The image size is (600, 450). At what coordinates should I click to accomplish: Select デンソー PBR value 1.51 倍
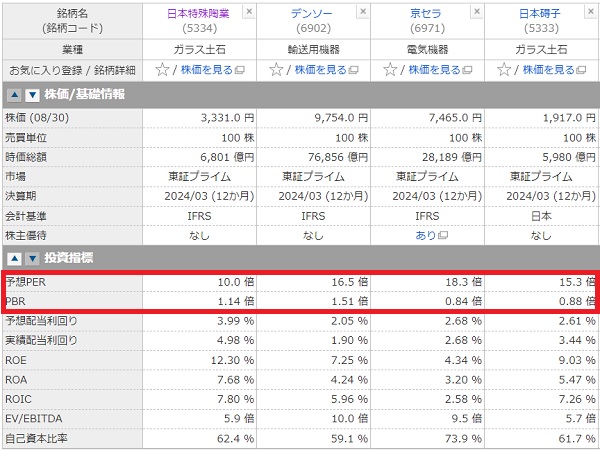tap(348, 302)
